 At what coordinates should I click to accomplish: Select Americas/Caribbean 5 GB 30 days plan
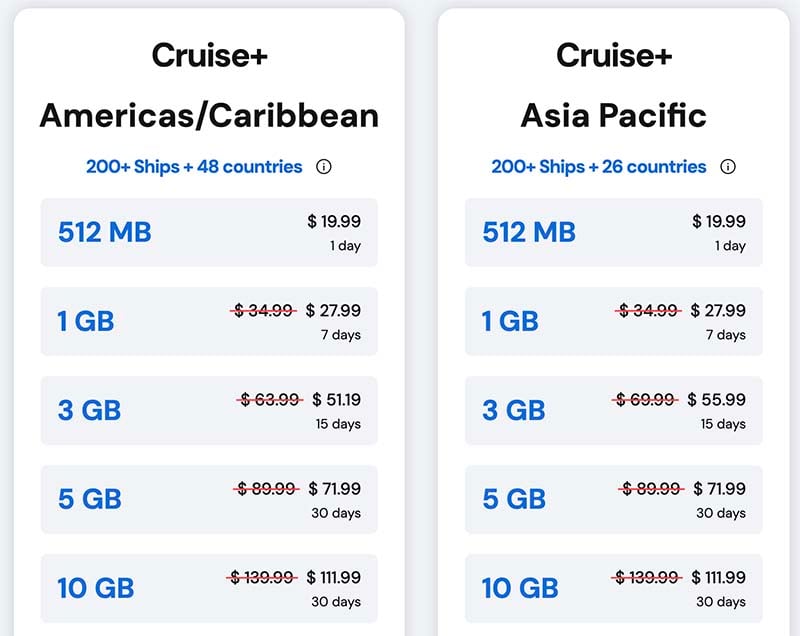coord(209,499)
